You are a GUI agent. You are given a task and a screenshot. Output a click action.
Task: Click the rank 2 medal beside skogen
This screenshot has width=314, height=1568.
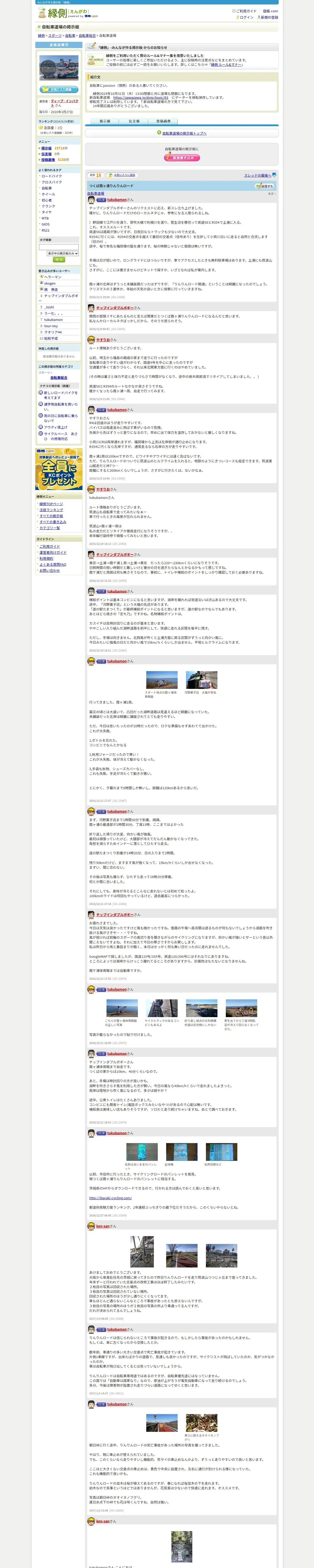41,283
